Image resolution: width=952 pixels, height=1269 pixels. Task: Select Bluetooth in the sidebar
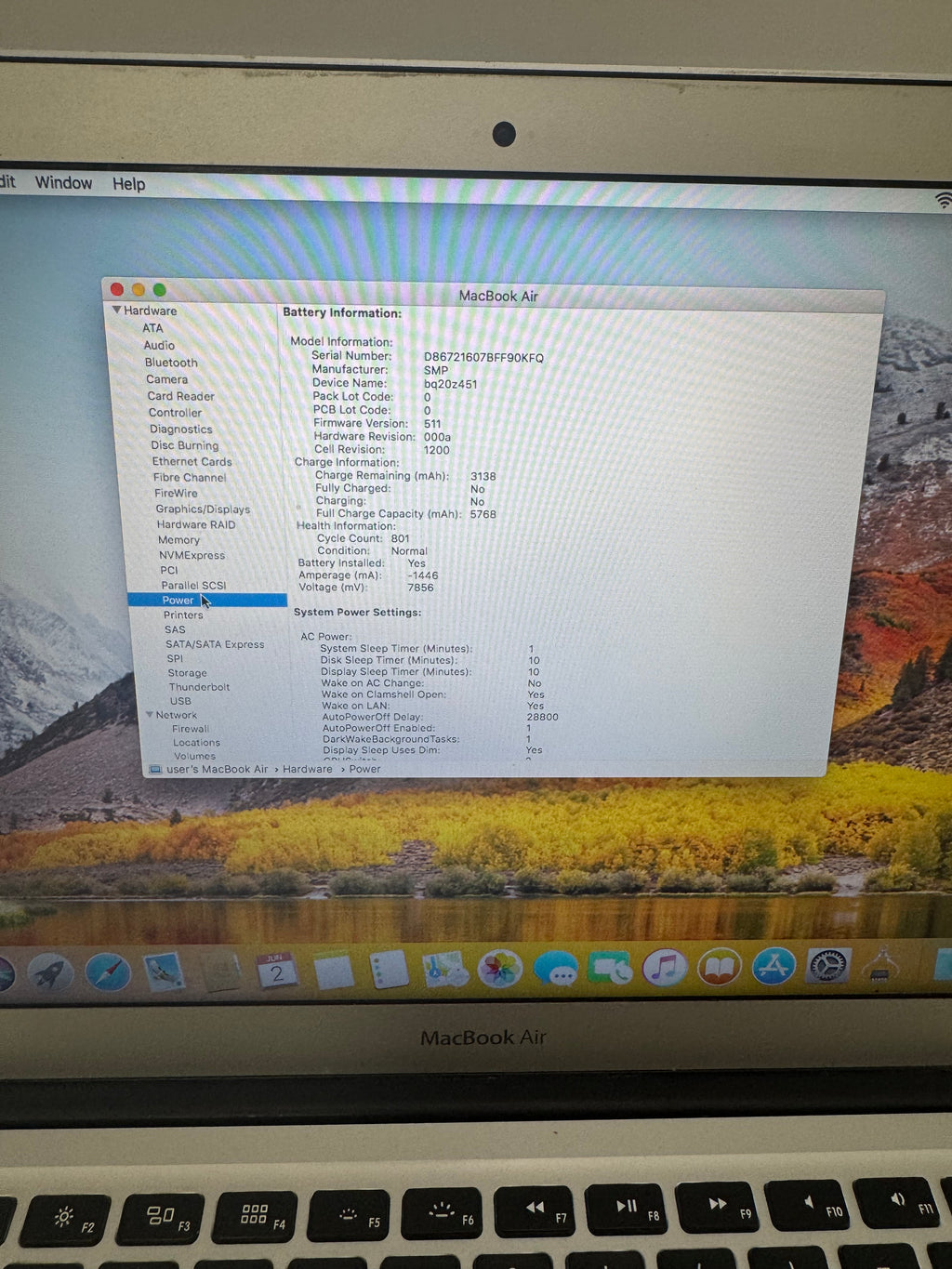pos(171,363)
